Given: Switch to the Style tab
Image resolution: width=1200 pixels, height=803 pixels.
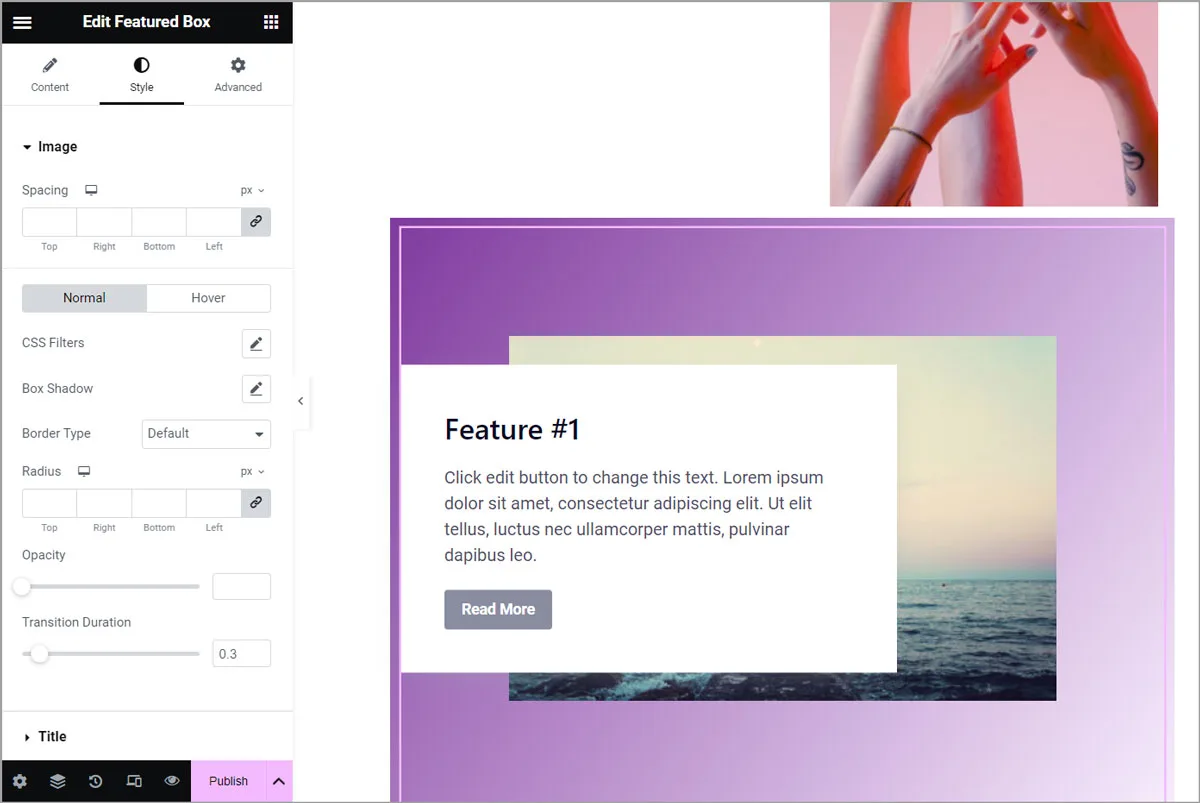Looking at the screenshot, I should 141,75.
